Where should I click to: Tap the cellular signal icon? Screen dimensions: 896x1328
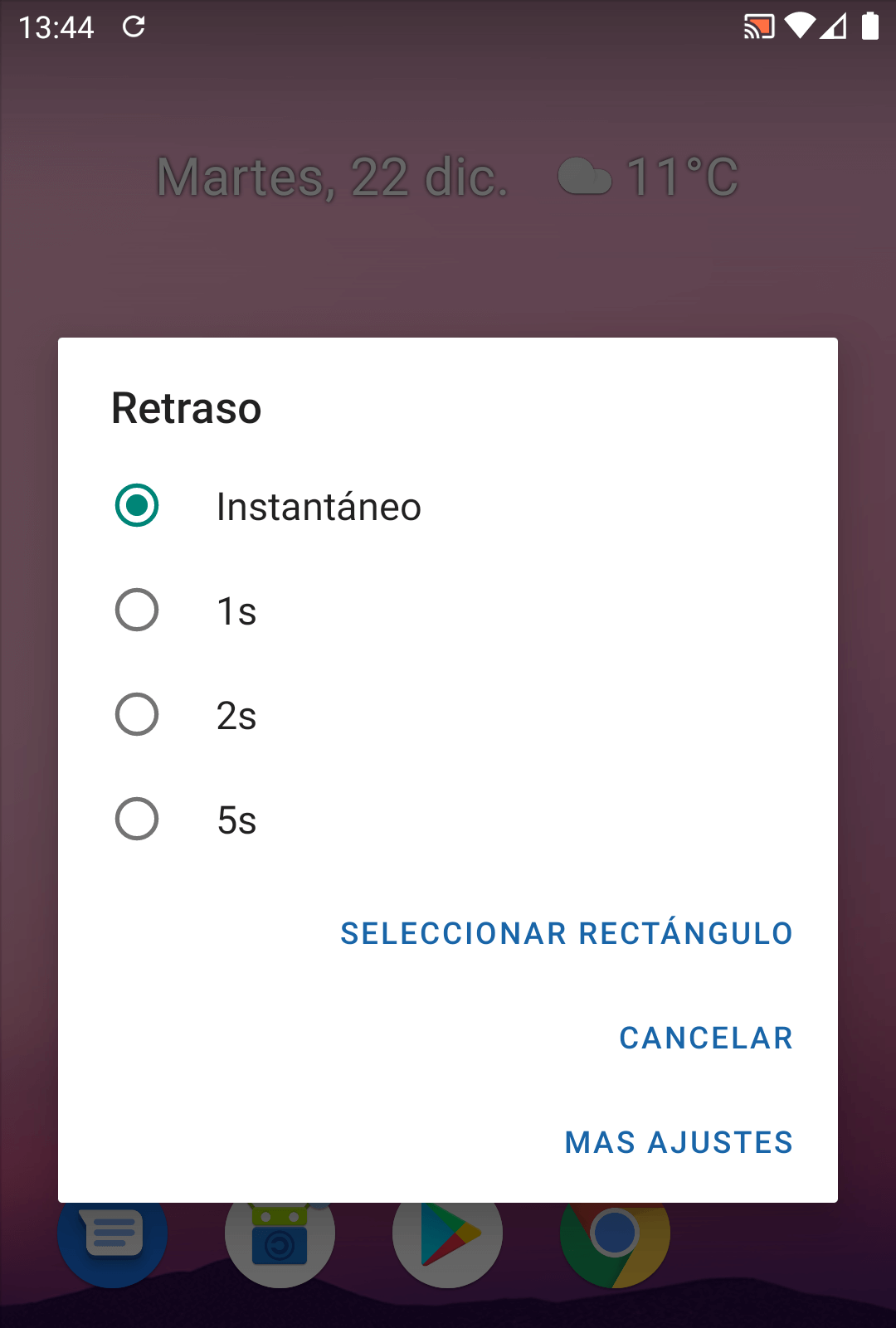pyautogui.click(x=834, y=27)
